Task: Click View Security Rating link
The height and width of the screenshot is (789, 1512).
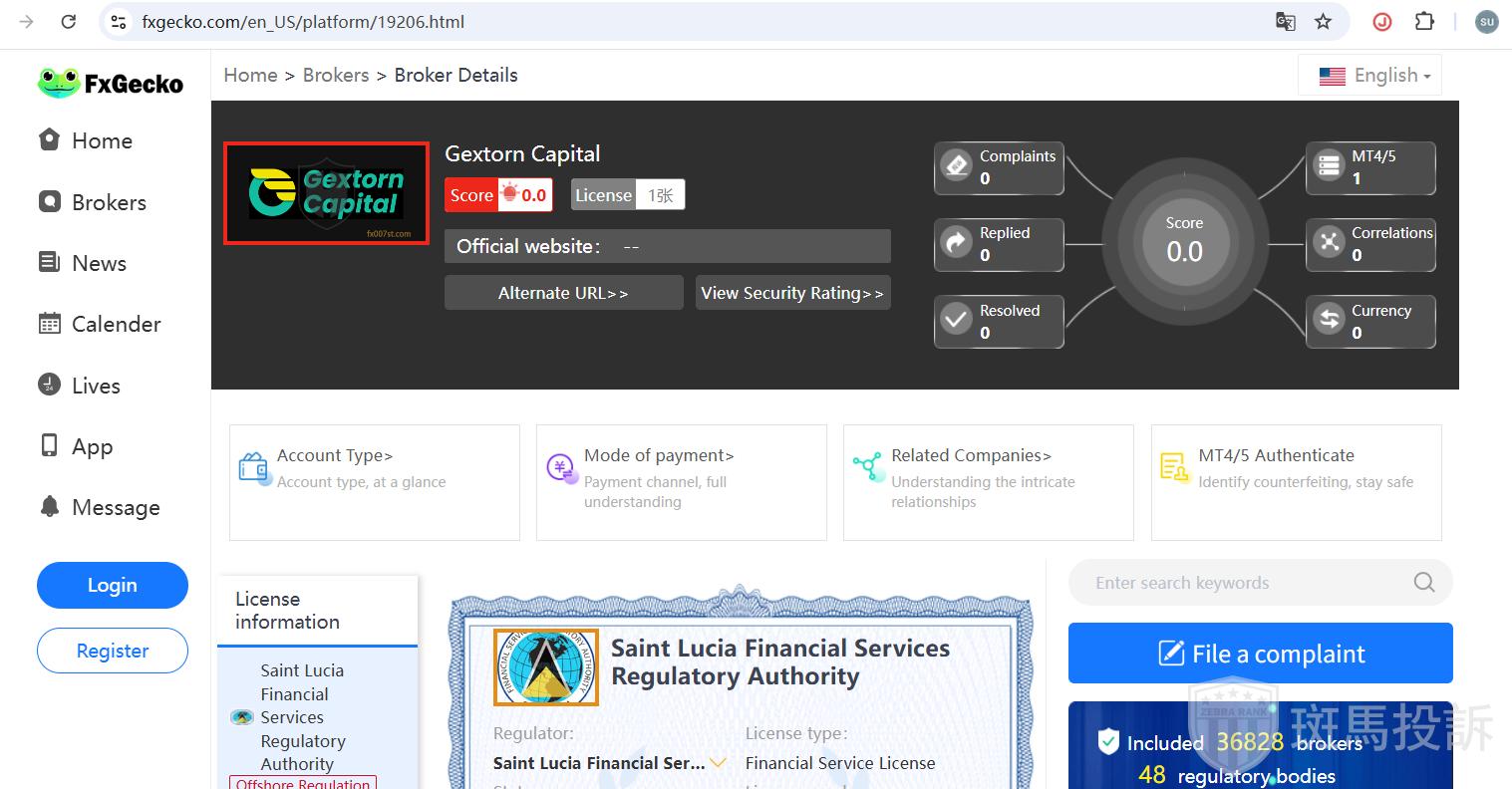Action: point(792,293)
